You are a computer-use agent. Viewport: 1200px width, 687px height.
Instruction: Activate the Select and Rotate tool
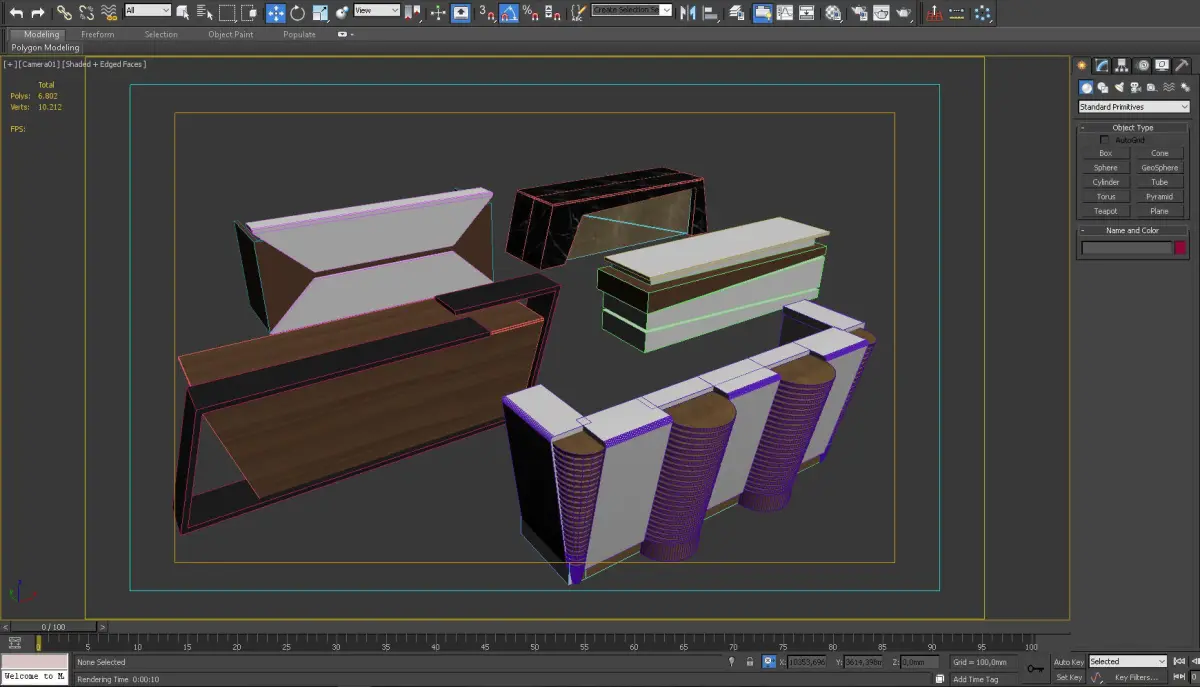297,13
